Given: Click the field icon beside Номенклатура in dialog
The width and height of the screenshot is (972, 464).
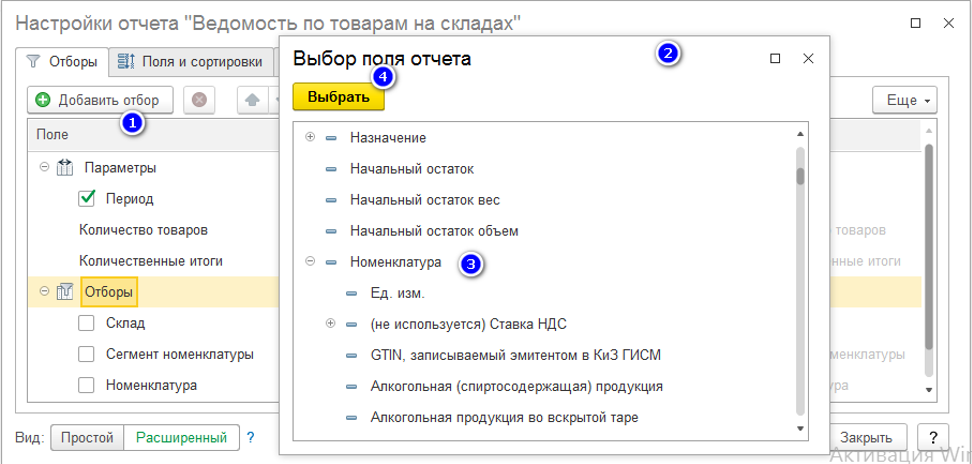Looking at the screenshot, I should click(331, 262).
